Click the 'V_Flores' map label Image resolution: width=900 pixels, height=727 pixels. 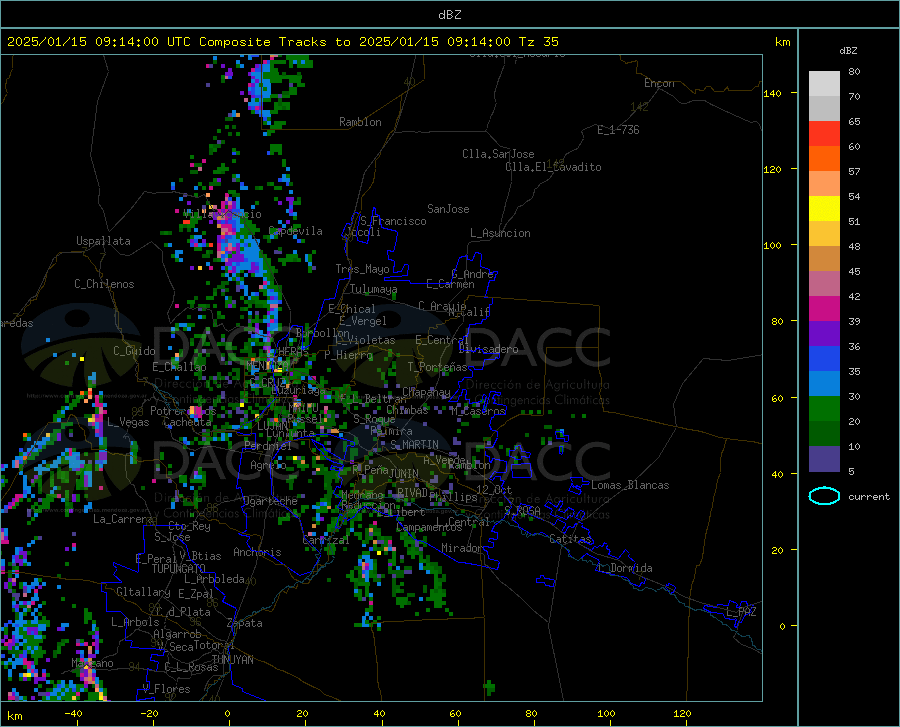coord(166,689)
